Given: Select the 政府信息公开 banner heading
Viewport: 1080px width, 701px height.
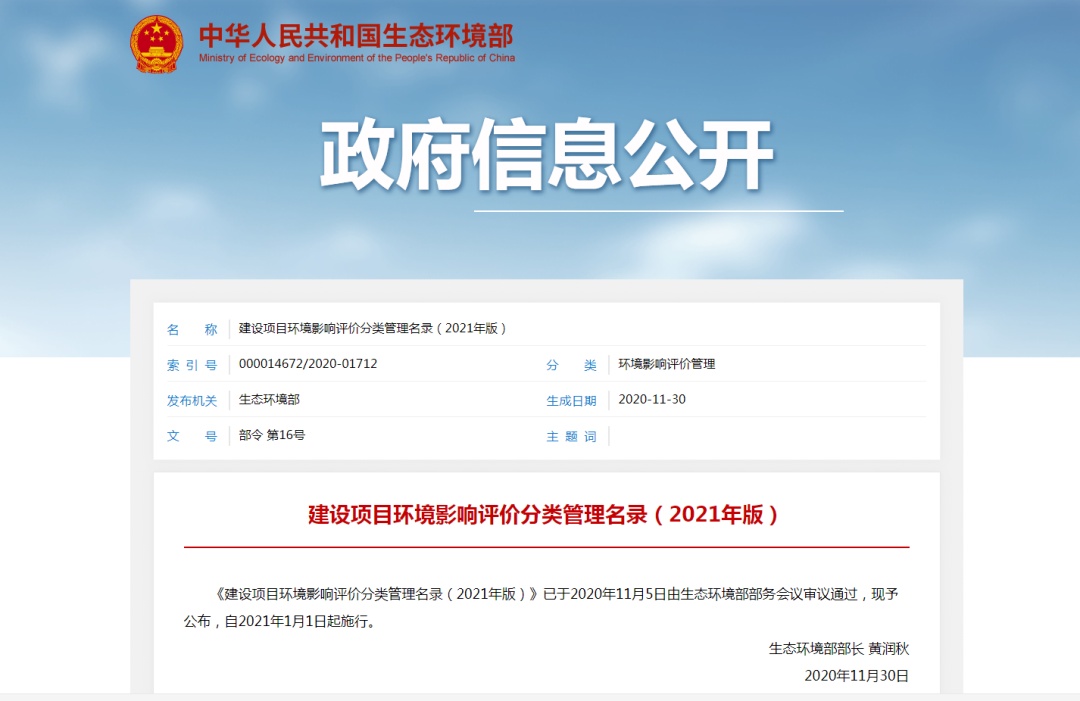Looking at the screenshot, I should coord(547,156).
